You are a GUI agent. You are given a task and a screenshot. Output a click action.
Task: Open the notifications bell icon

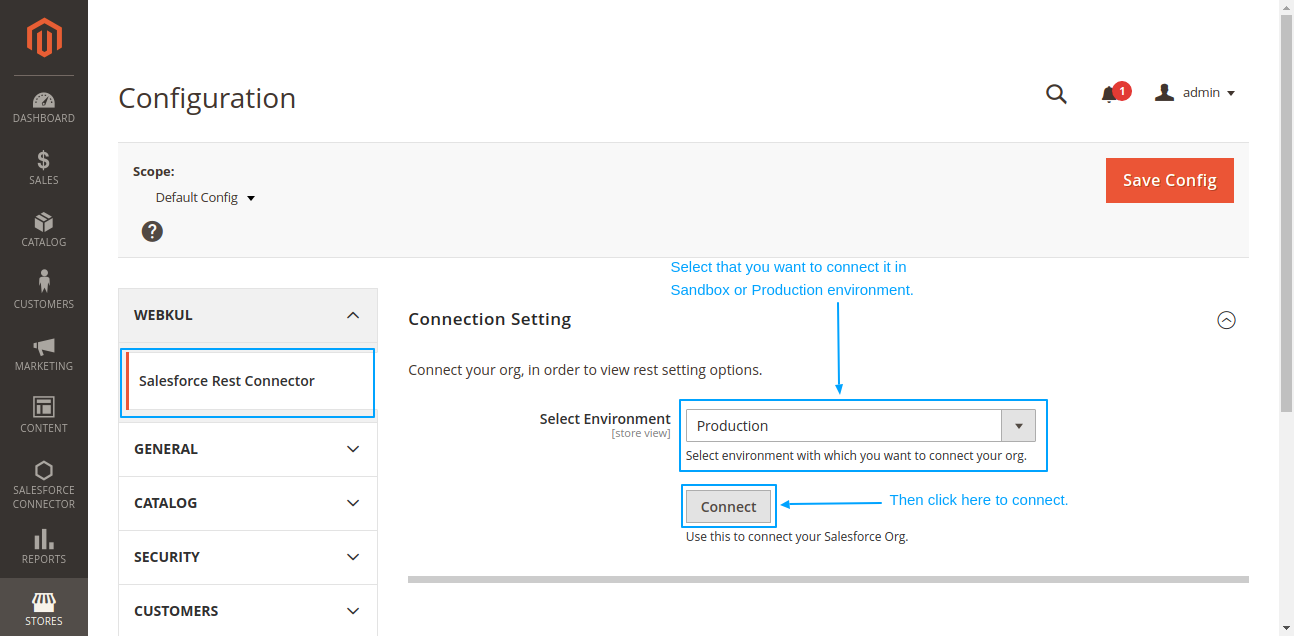(1109, 95)
